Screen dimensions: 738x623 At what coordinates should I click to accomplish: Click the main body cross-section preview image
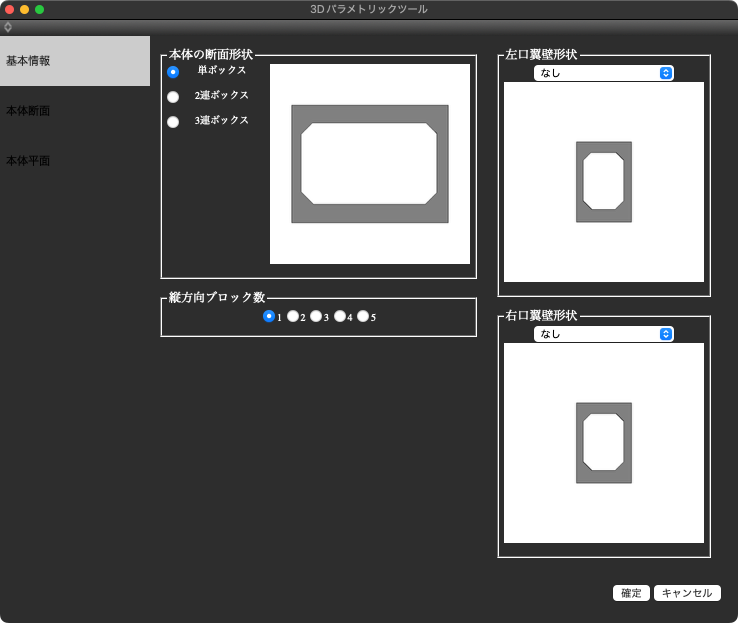(369, 164)
